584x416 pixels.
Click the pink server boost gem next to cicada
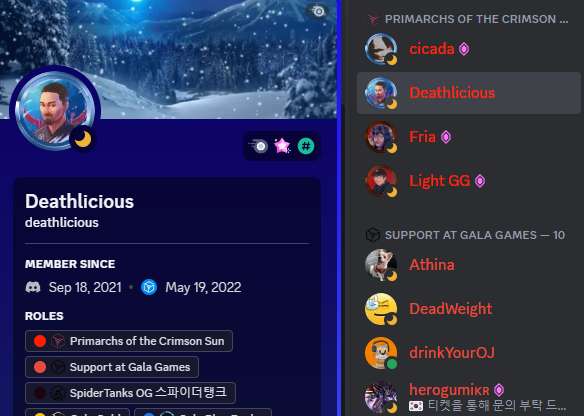pyautogui.click(x=464, y=49)
